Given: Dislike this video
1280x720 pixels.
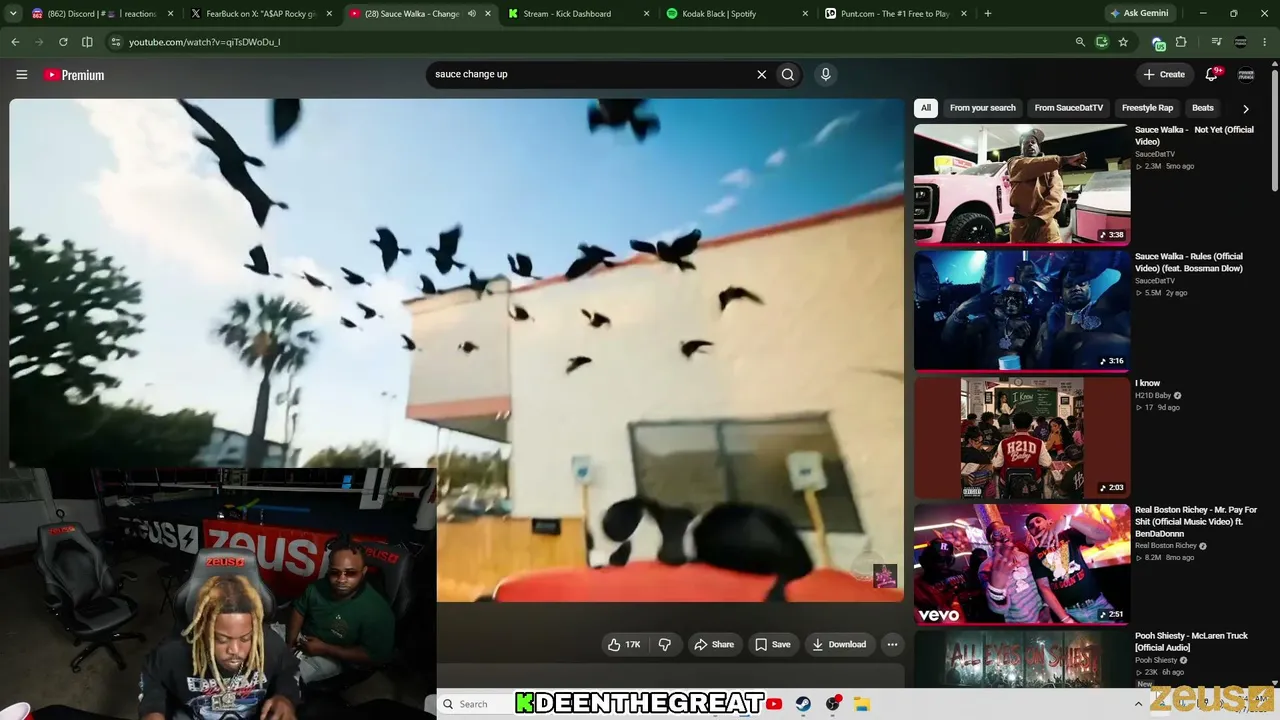Looking at the screenshot, I should tap(665, 645).
